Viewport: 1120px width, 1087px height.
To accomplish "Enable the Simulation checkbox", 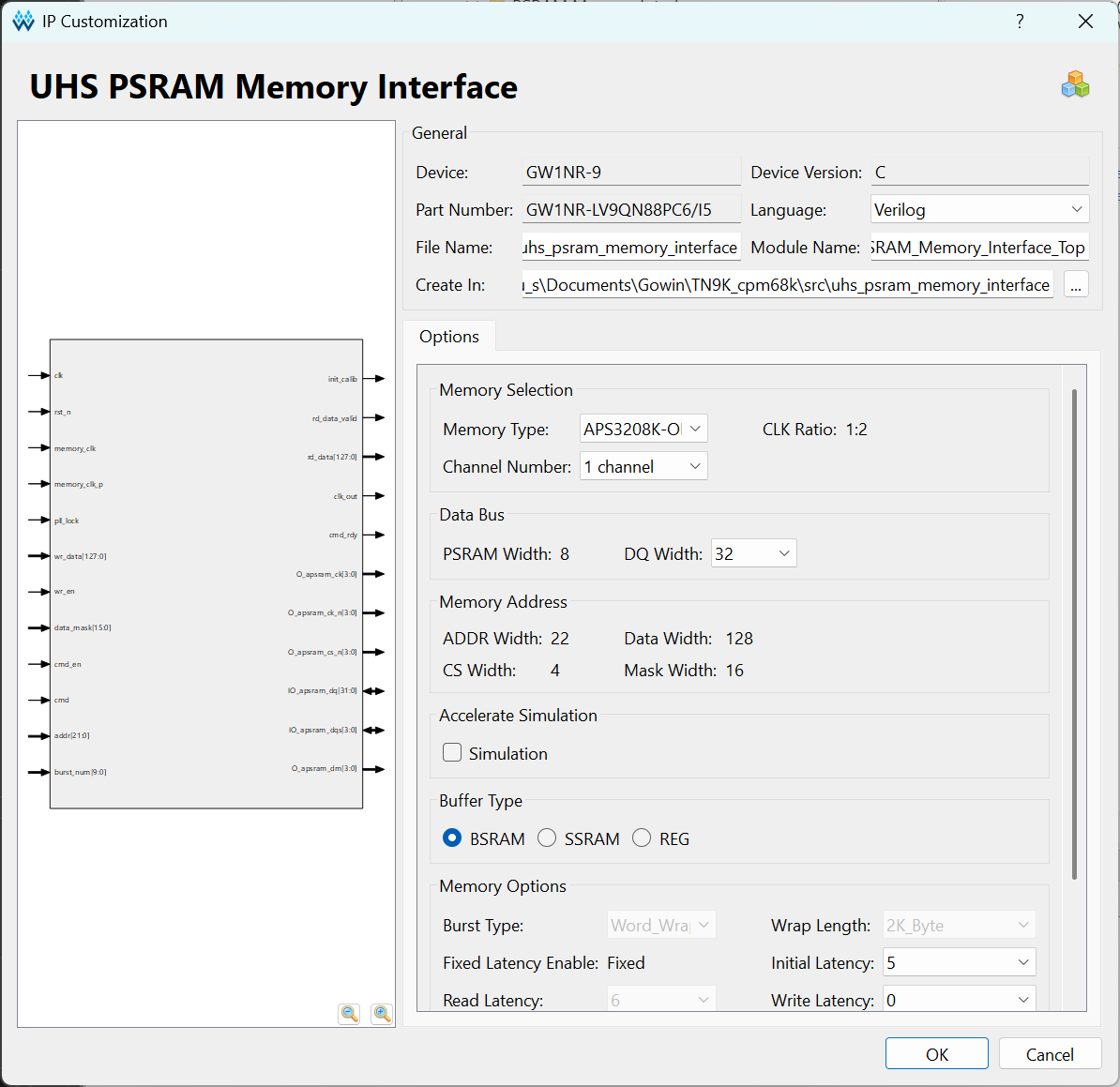I will pos(452,753).
